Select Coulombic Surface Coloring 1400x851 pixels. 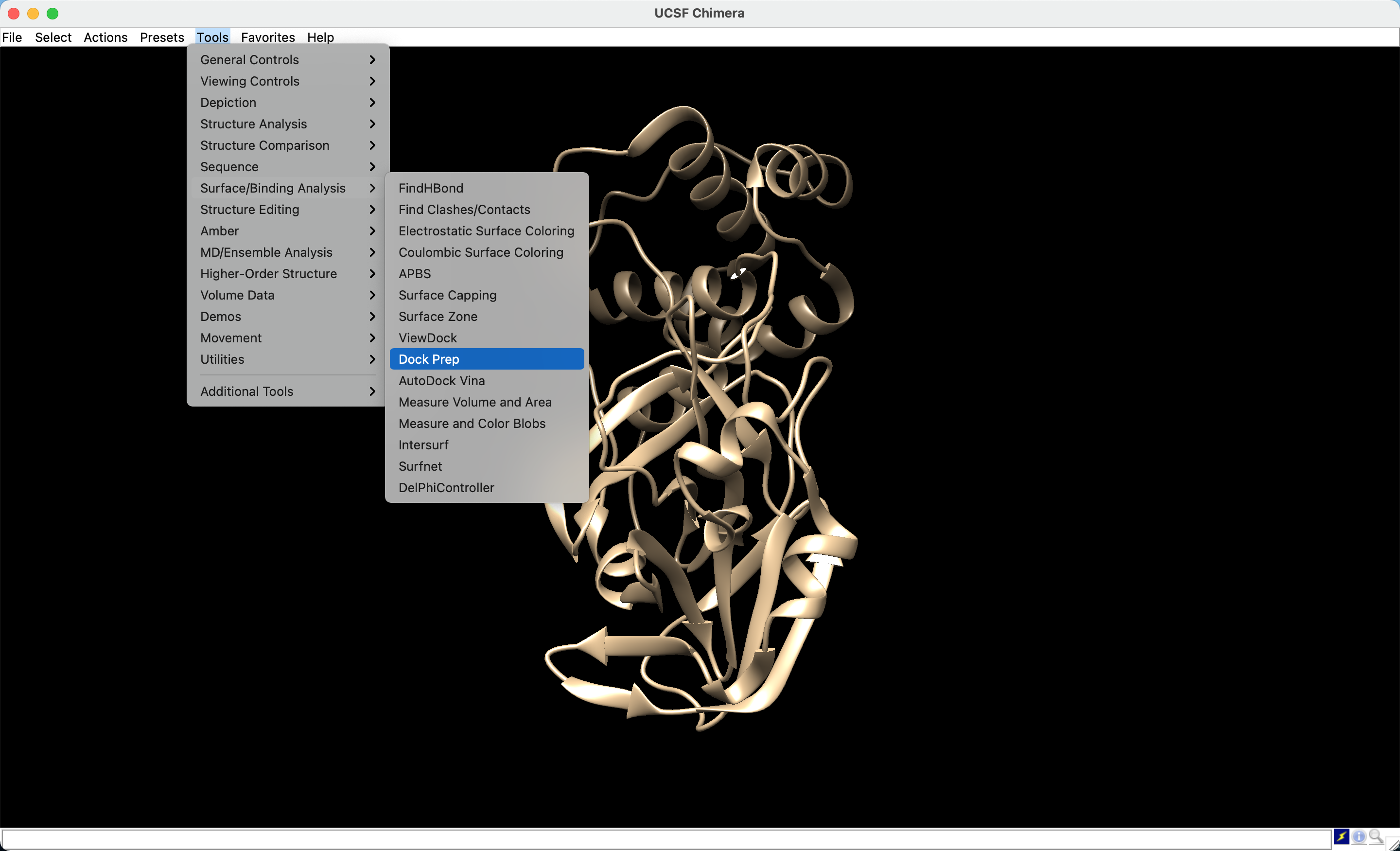[x=487, y=252]
